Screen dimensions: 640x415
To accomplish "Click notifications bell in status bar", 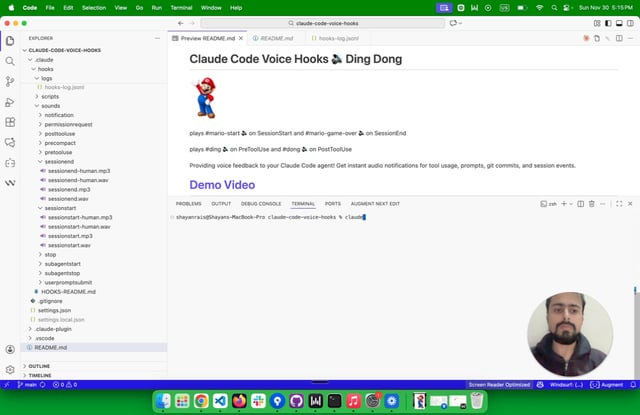I will [633, 385].
